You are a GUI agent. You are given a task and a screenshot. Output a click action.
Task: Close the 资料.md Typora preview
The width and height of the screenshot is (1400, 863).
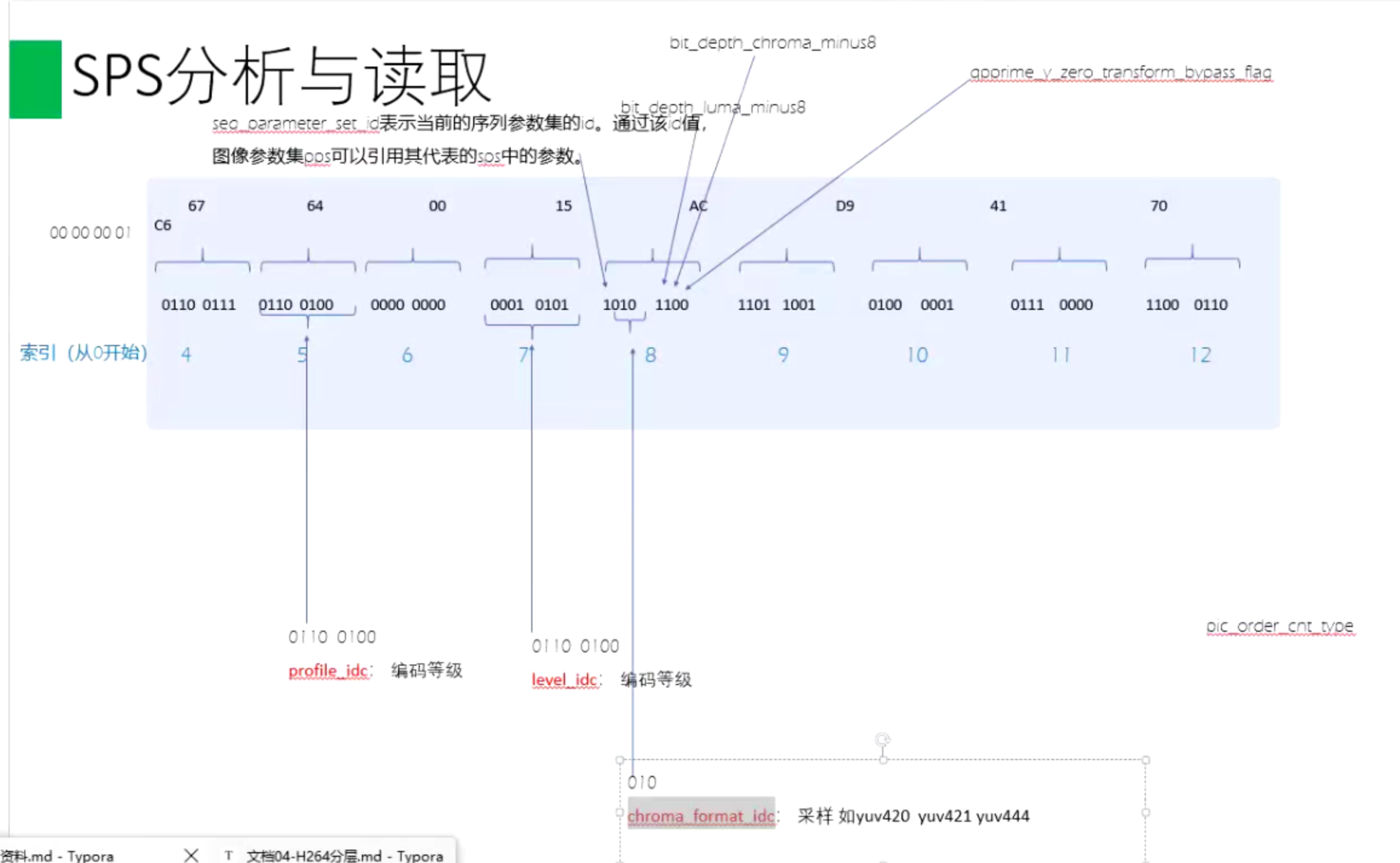(191, 855)
